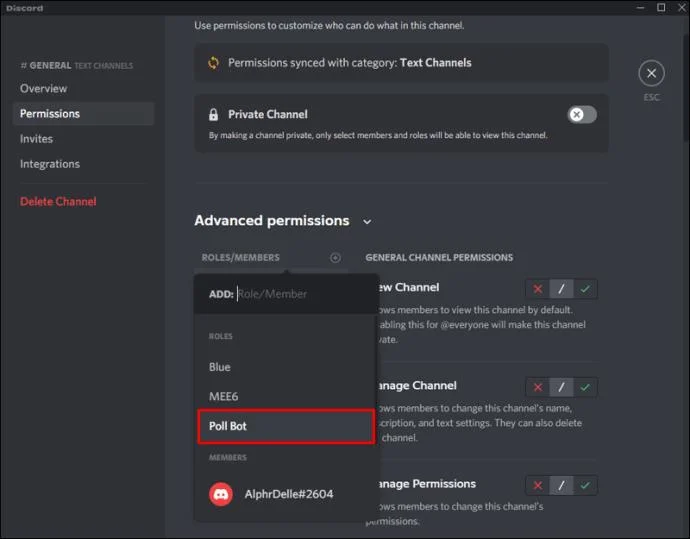Collapse the Advanced permissions chevron
690x539 pixels.
(x=367, y=222)
